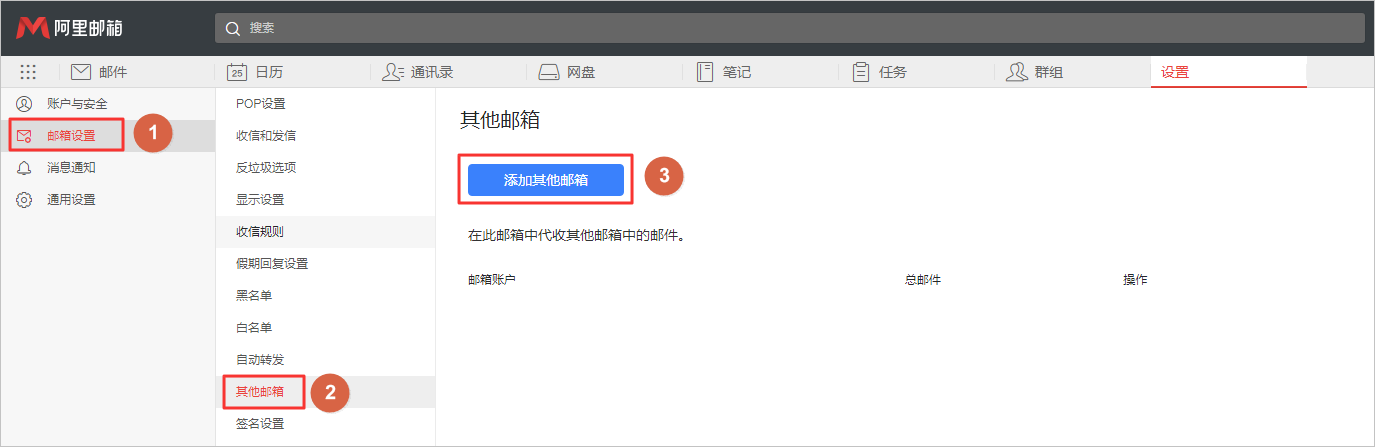Viewport: 1375px width, 447px height.
Task: Open 通讯录 contacts icon
Action: tap(392, 72)
